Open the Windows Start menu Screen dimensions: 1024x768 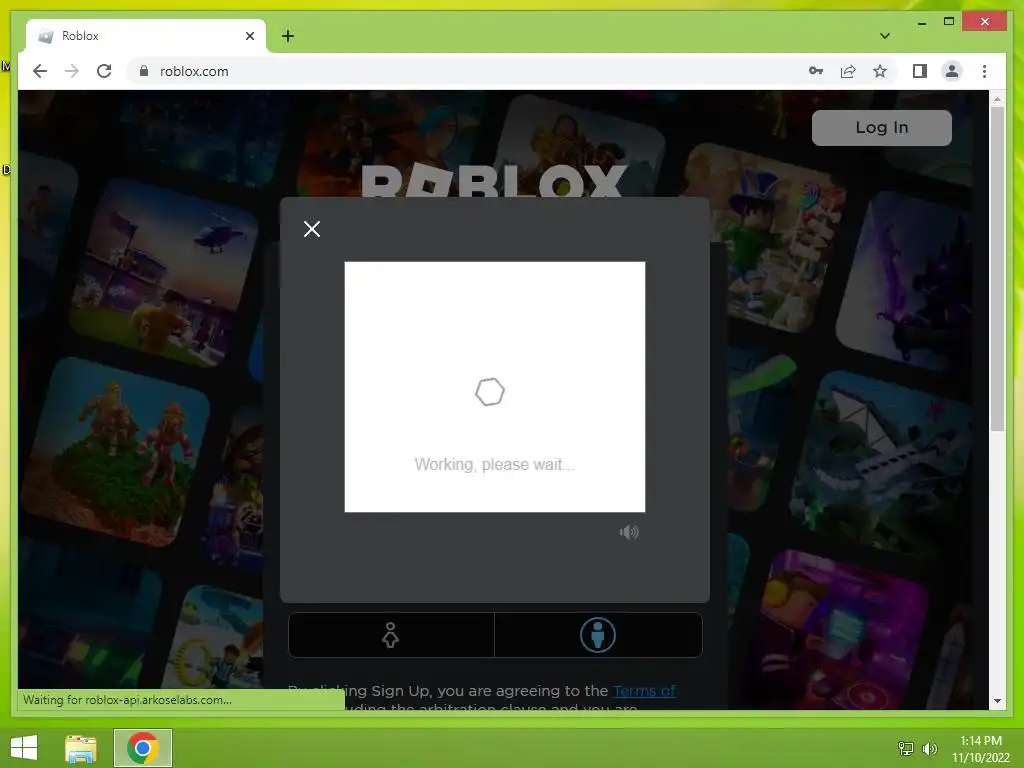click(24, 748)
